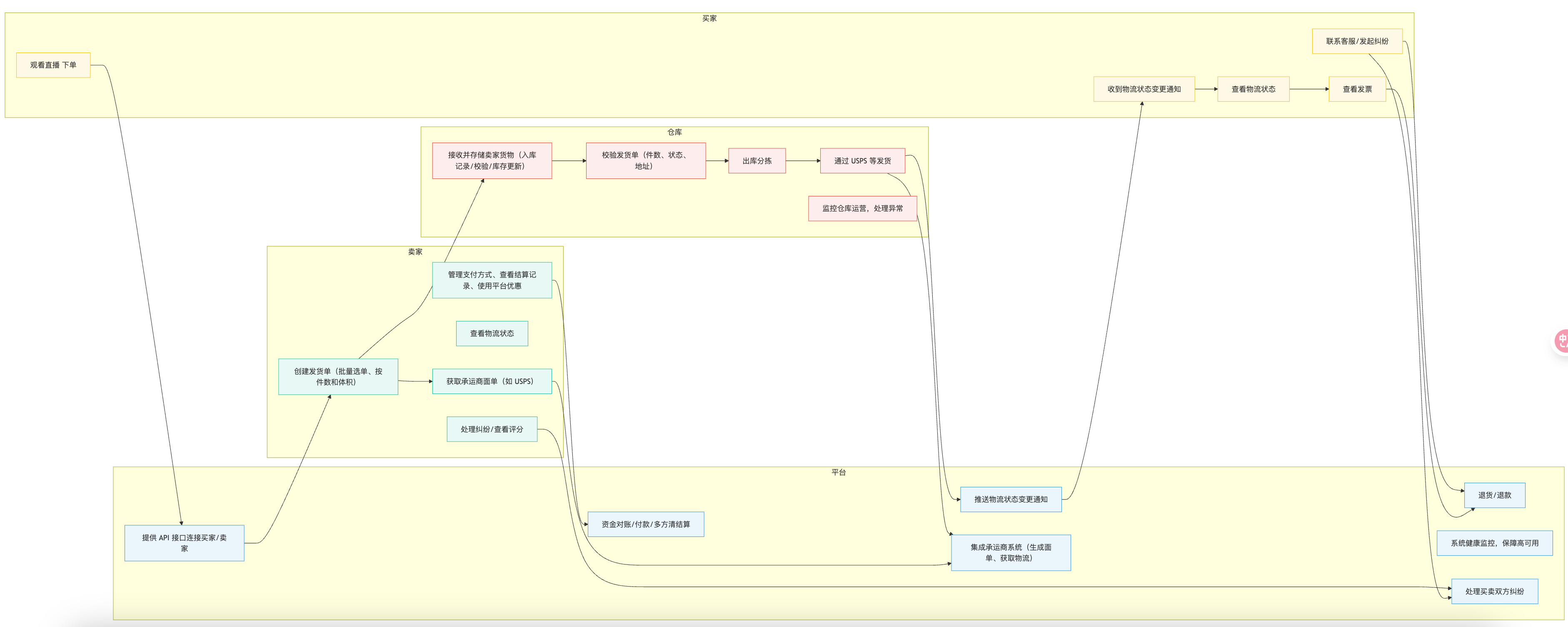Click the 查看发票 node
Screen dimensions: 1568x627
coord(1357,89)
